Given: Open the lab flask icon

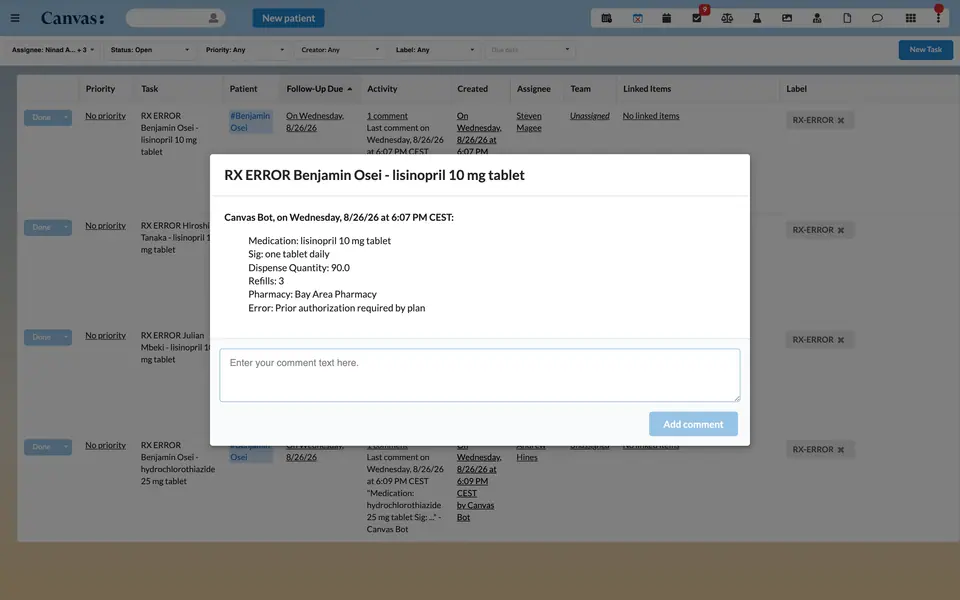Looking at the screenshot, I should click(x=757, y=18).
